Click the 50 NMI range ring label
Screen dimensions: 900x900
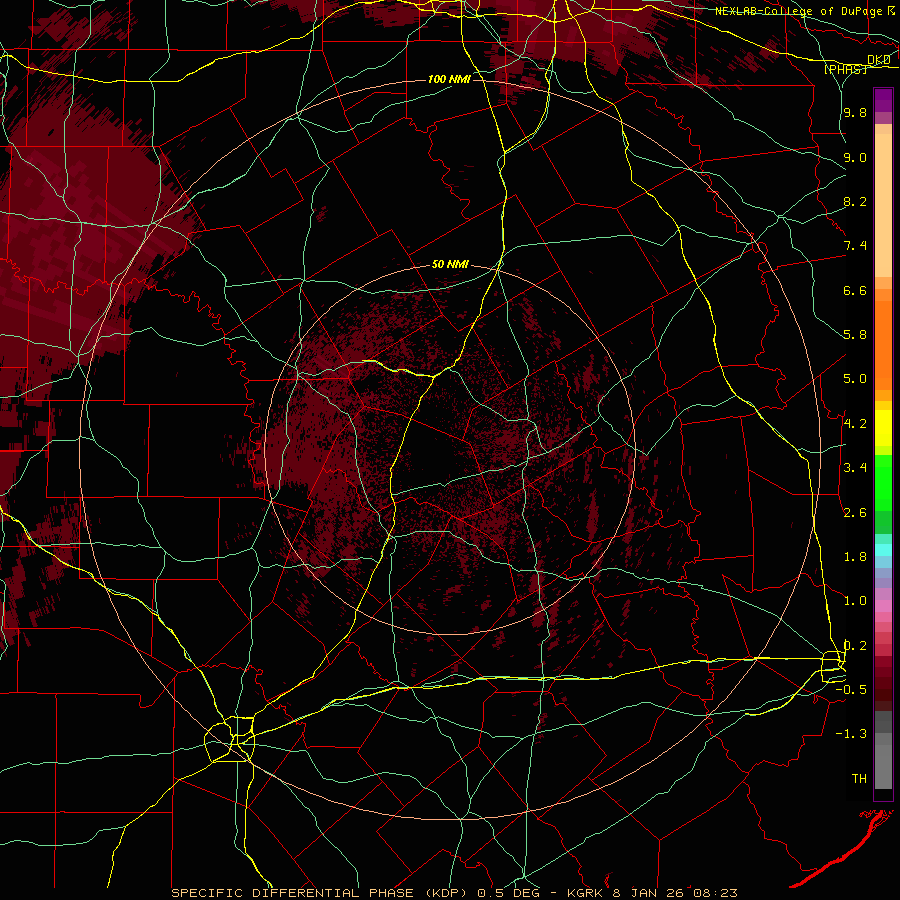click(450, 264)
